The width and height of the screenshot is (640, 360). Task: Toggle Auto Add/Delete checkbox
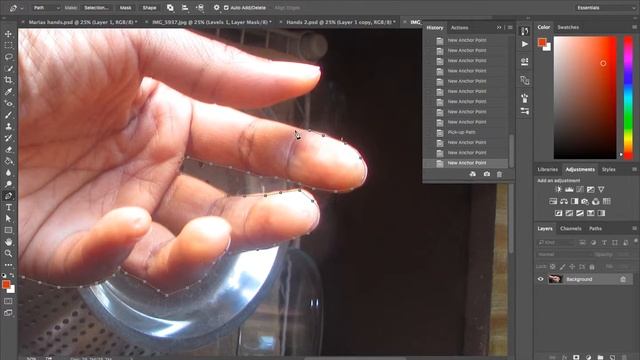click(x=226, y=8)
